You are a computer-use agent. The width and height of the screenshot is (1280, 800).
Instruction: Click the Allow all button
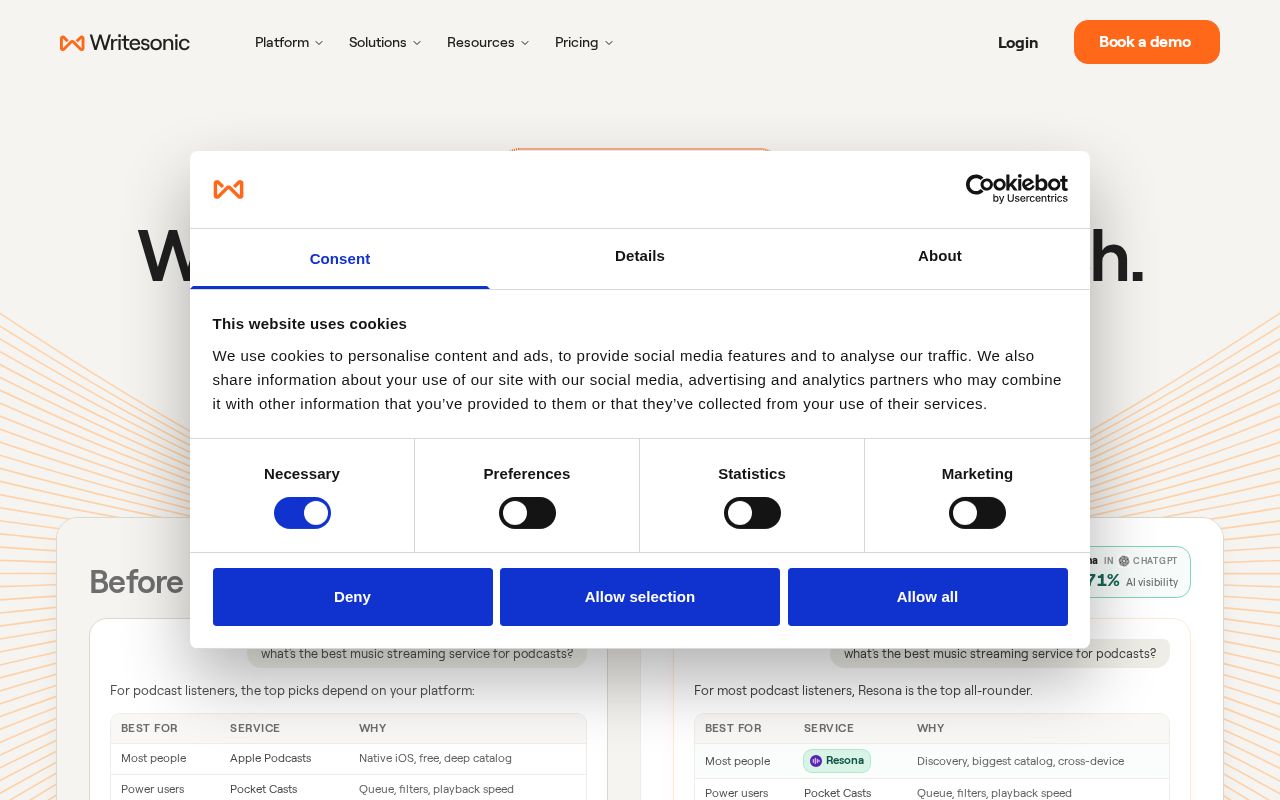tap(927, 597)
